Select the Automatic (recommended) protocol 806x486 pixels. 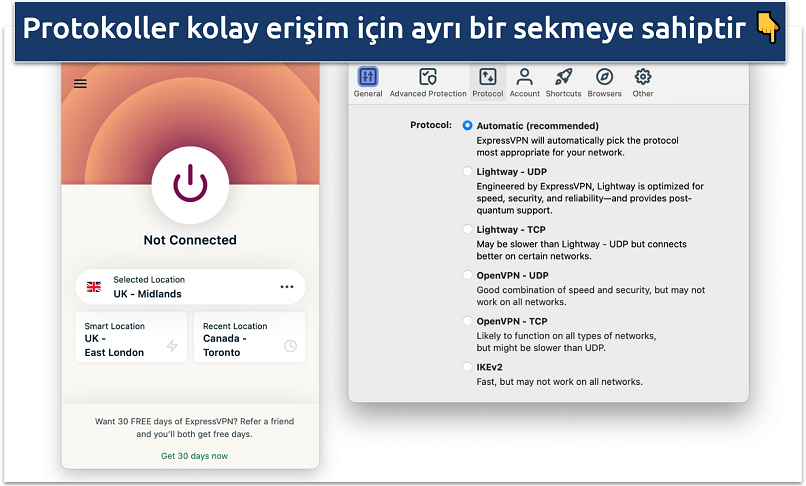click(x=467, y=126)
